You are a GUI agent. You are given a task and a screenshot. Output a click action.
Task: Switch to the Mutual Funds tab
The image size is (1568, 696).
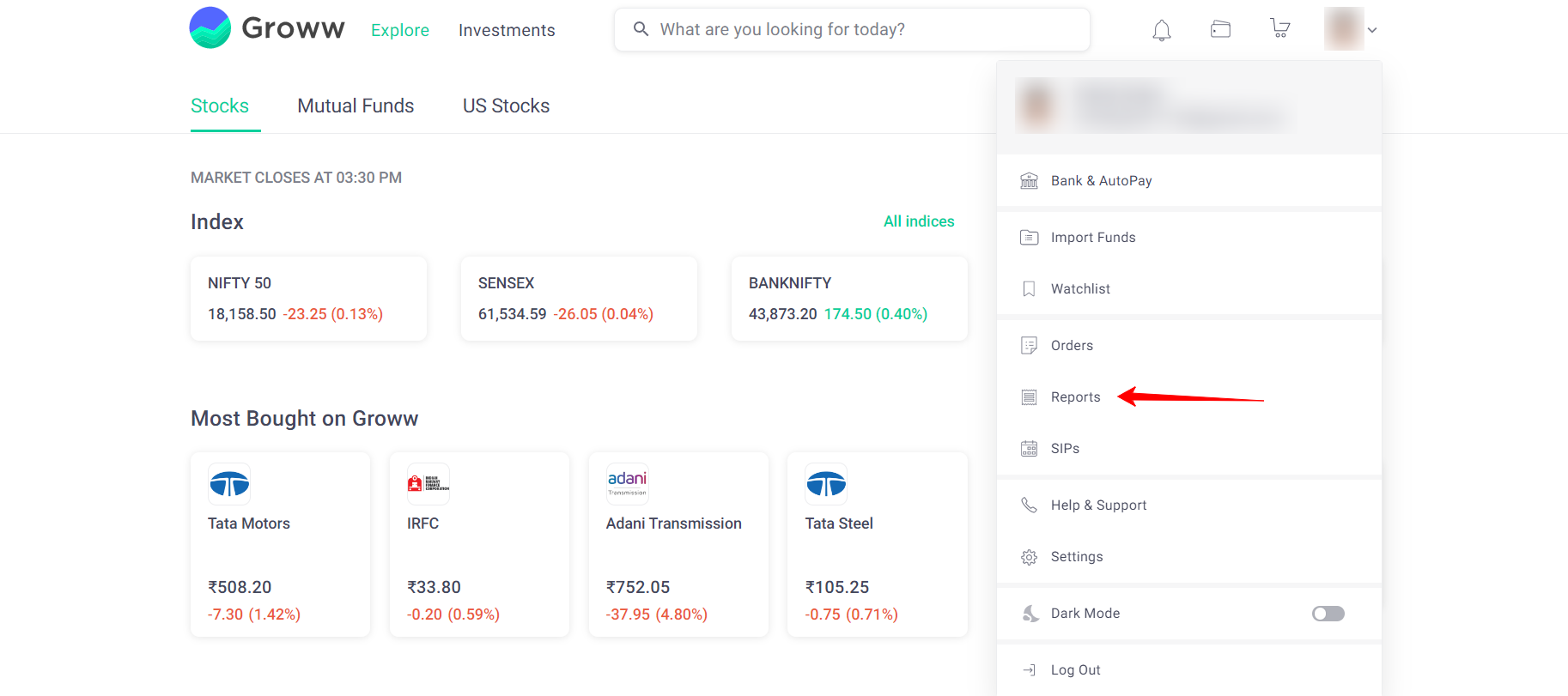(x=356, y=106)
